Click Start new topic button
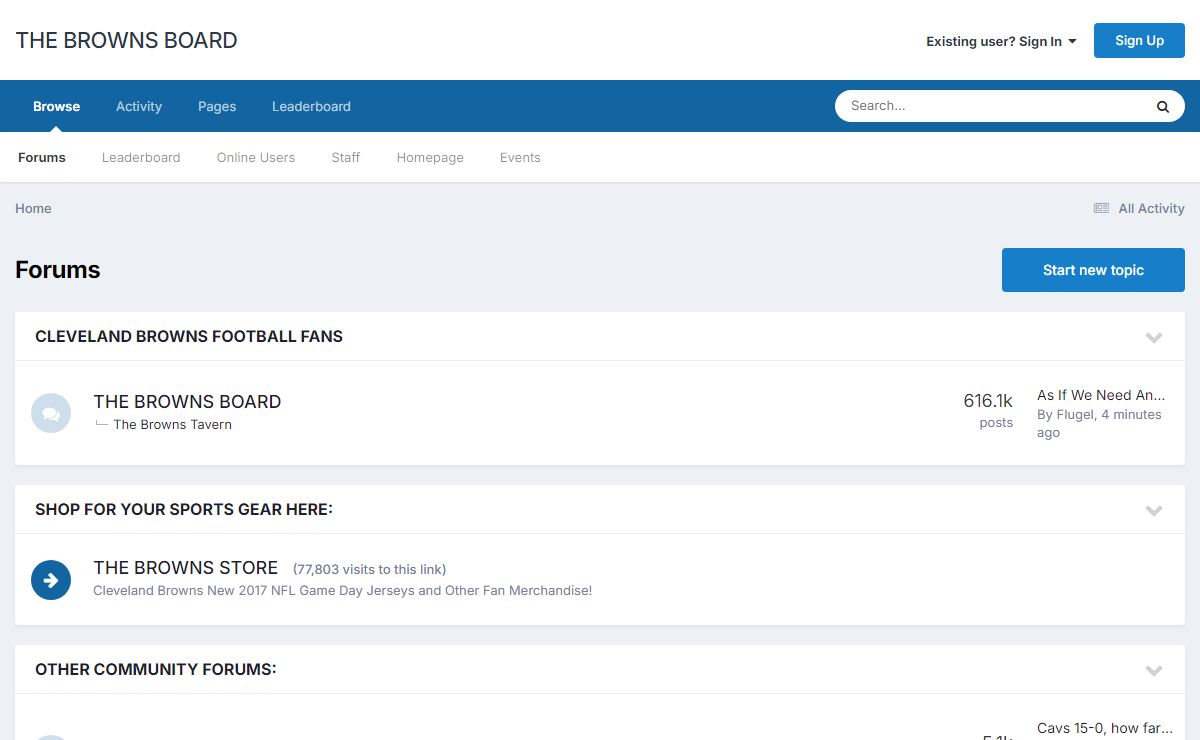 (1093, 270)
